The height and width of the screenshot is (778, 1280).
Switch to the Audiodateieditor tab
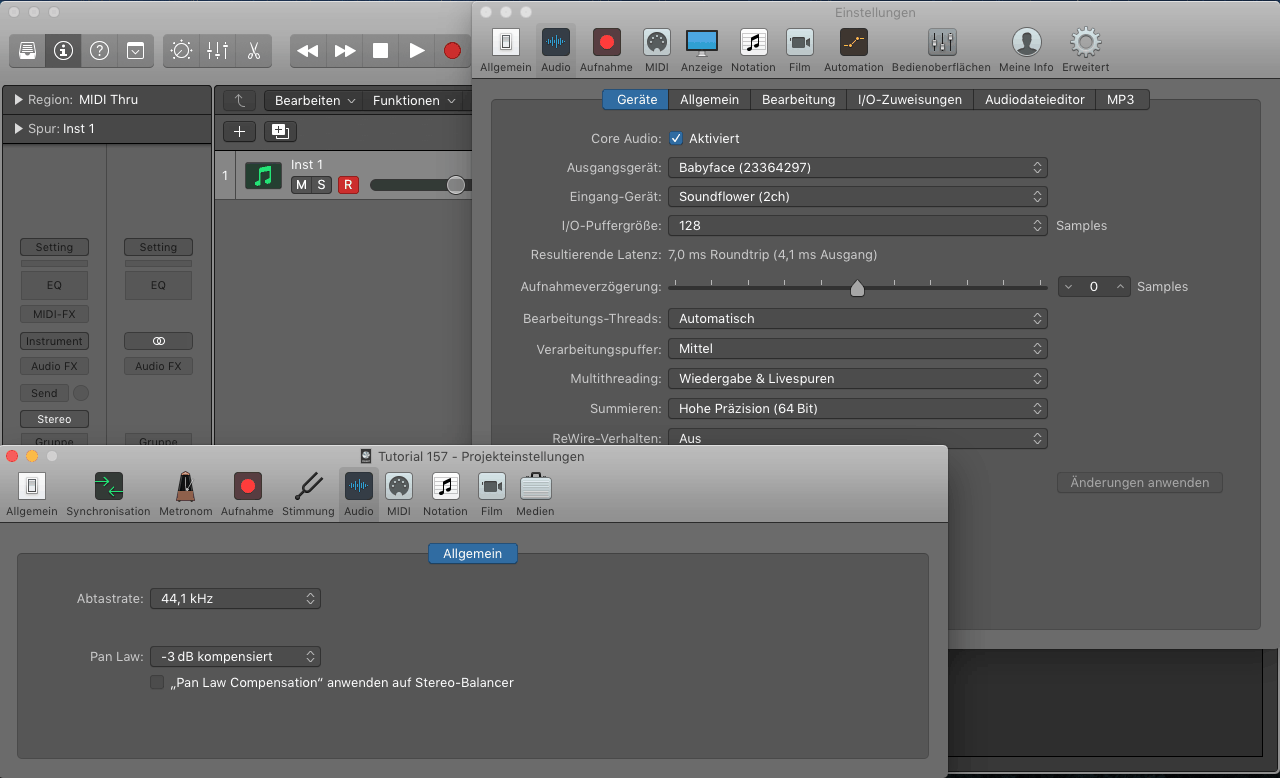tap(1034, 100)
